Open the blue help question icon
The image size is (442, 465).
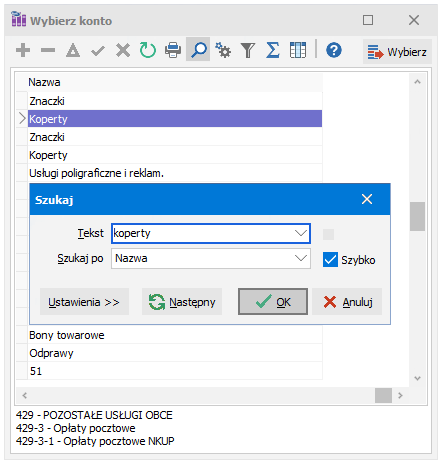point(334,50)
